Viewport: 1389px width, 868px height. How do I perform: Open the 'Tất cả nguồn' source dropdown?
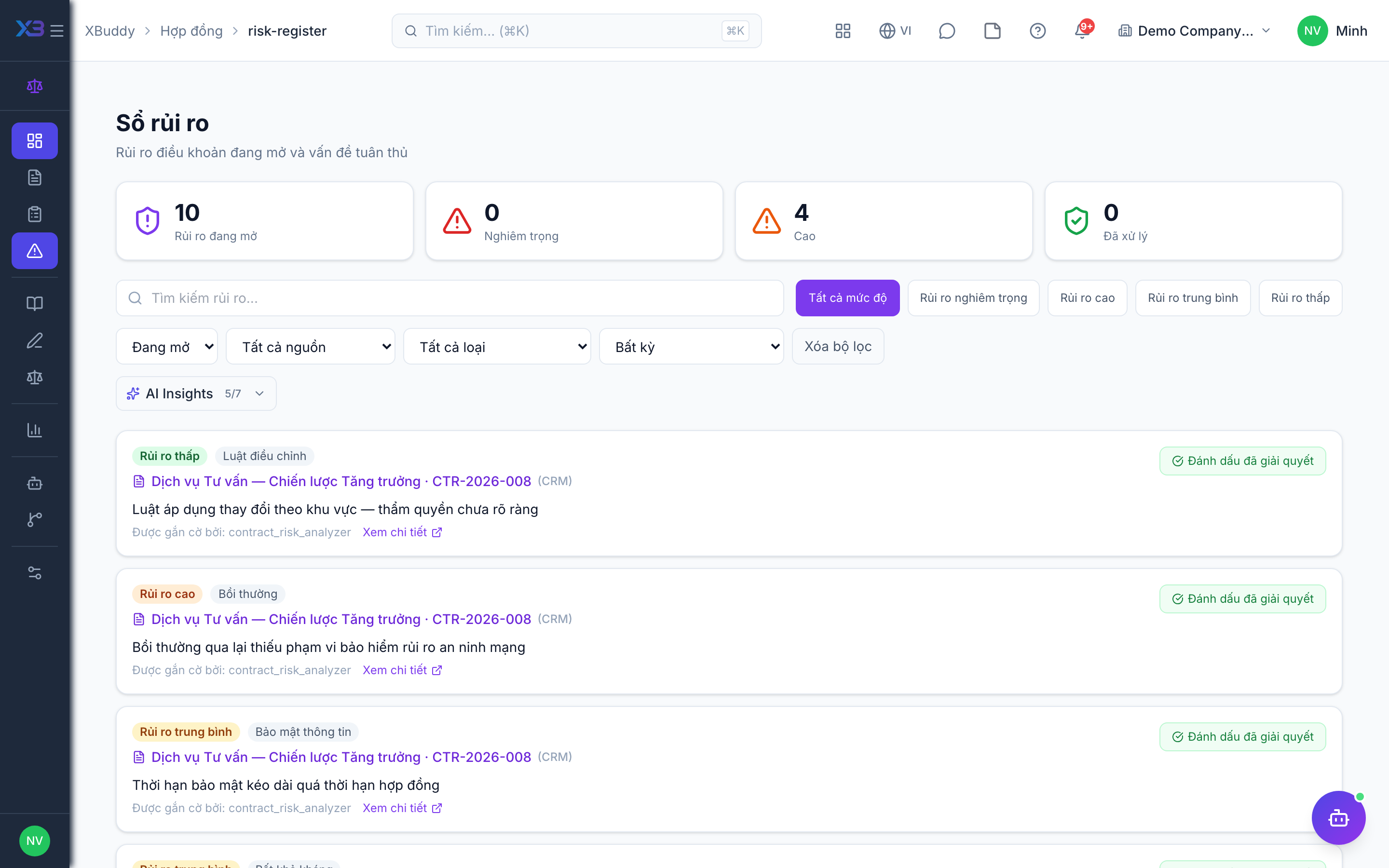(311, 347)
